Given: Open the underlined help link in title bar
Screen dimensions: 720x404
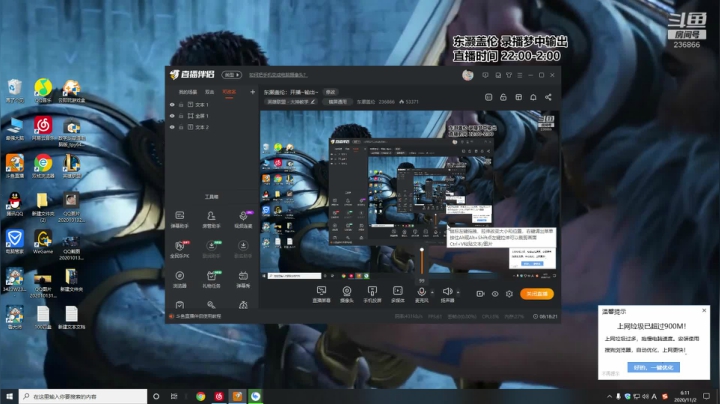Looking at the screenshot, I should (278, 75).
